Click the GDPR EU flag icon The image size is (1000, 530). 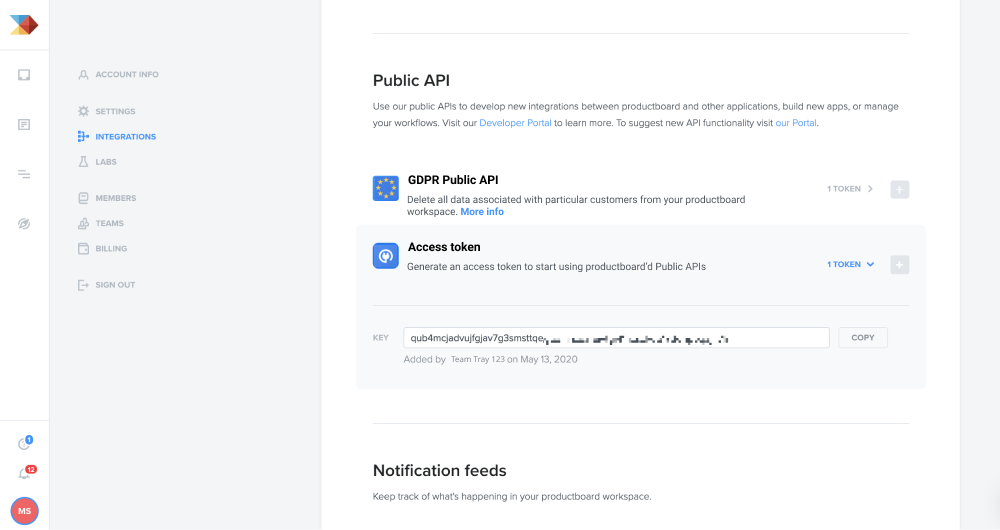pos(386,188)
